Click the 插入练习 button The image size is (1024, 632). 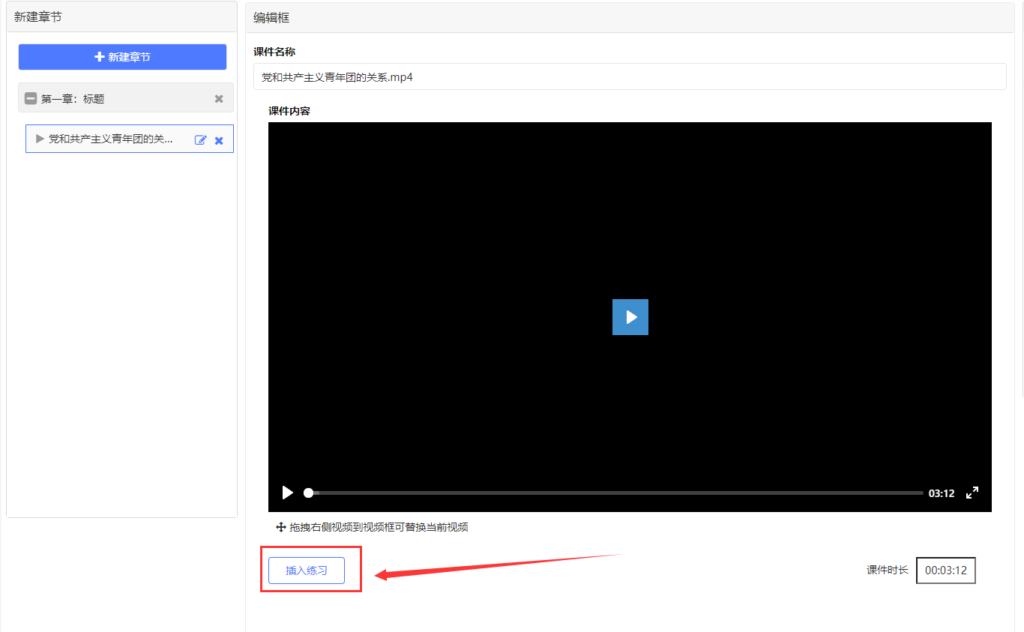pyautogui.click(x=306, y=570)
